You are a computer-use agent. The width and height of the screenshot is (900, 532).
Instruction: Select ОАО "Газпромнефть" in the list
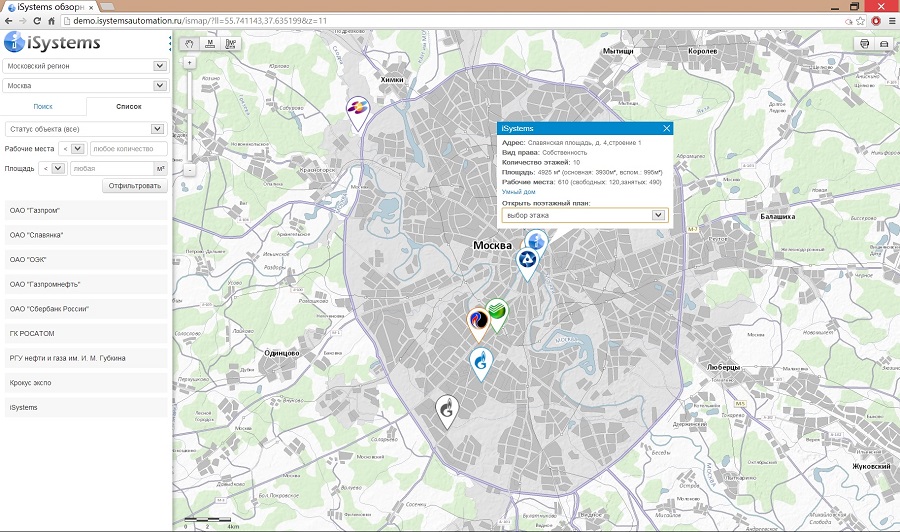tap(86, 284)
